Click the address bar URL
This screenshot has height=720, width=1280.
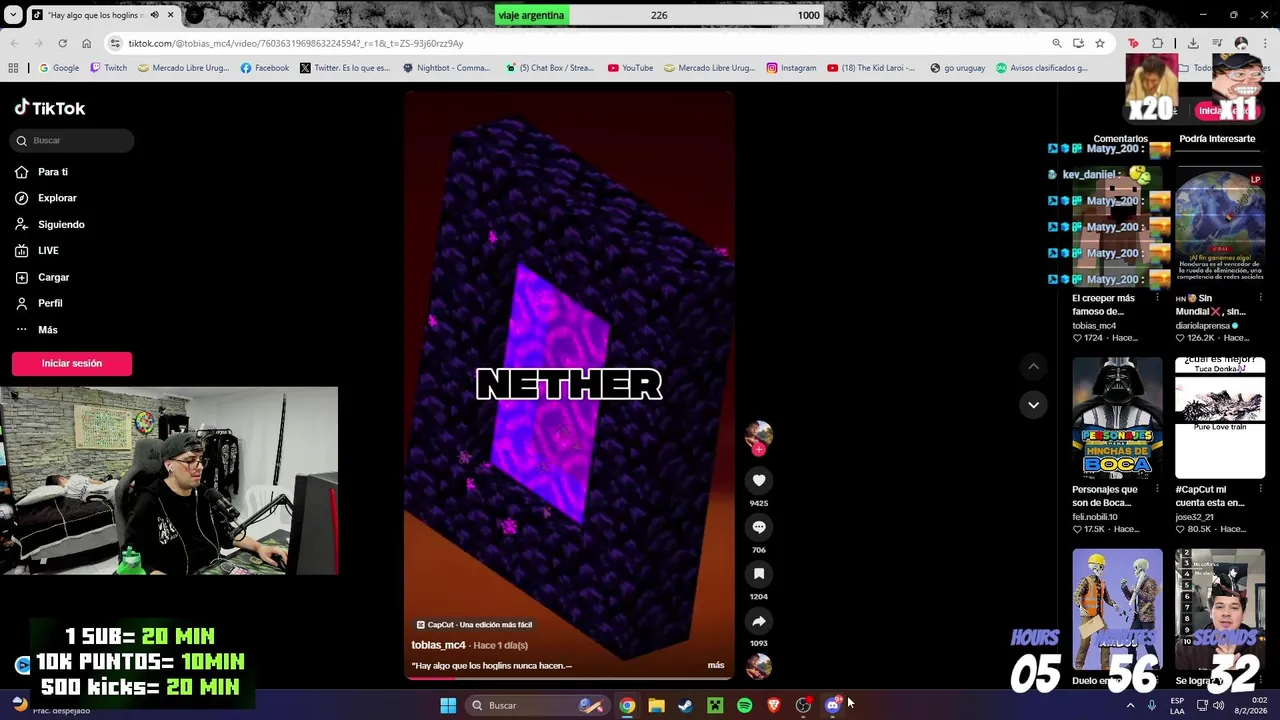click(295, 44)
